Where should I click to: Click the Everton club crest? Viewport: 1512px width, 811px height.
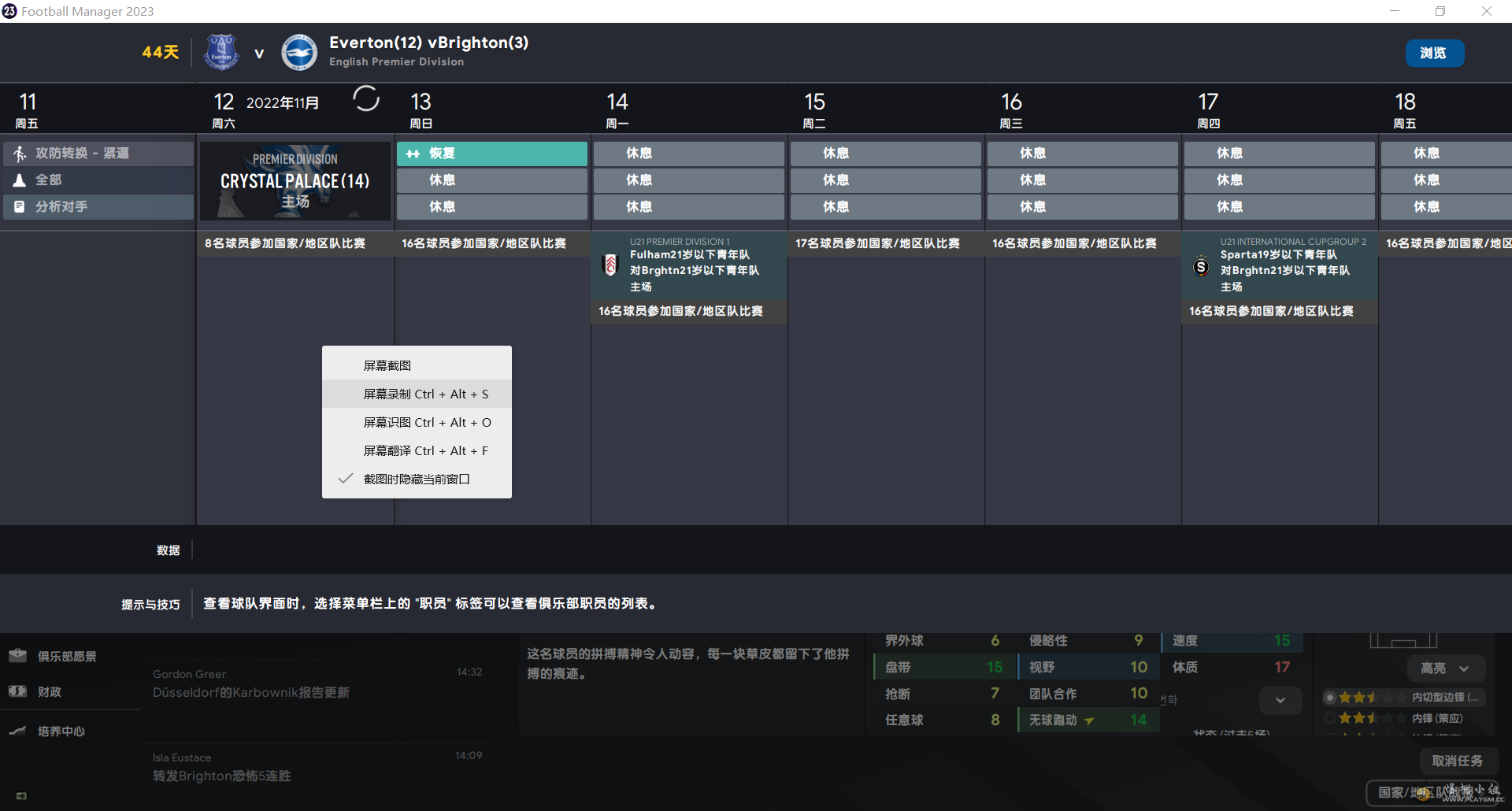(x=221, y=53)
